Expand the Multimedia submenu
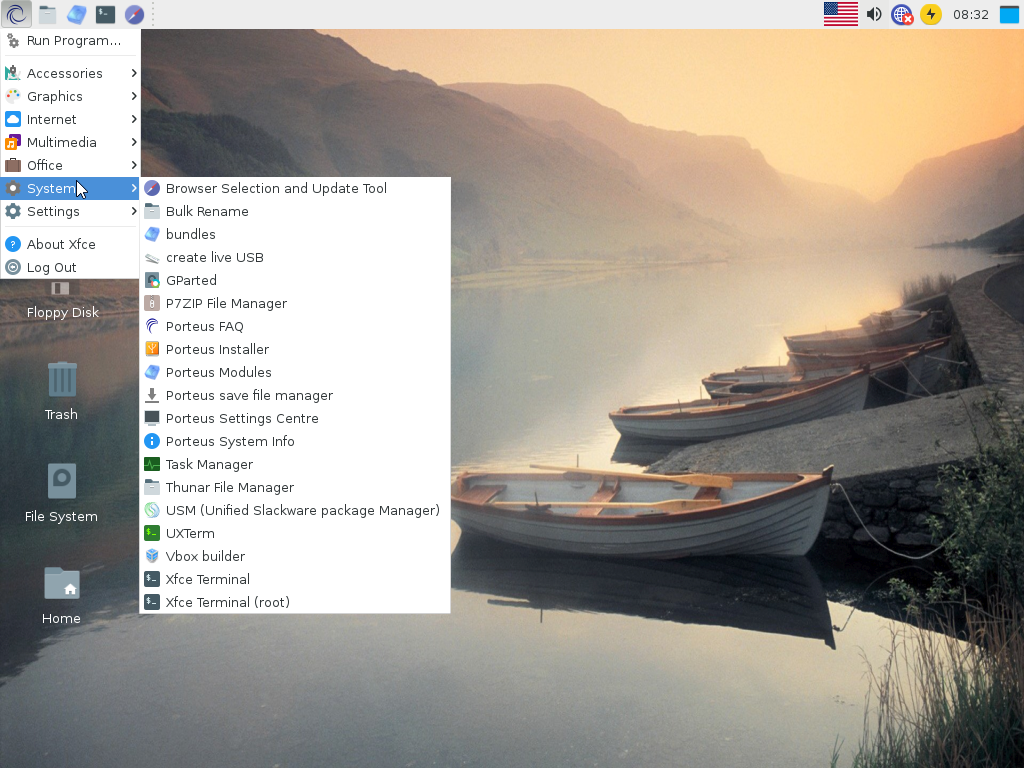Image resolution: width=1024 pixels, height=768 pixels. [x=71, y=142]
